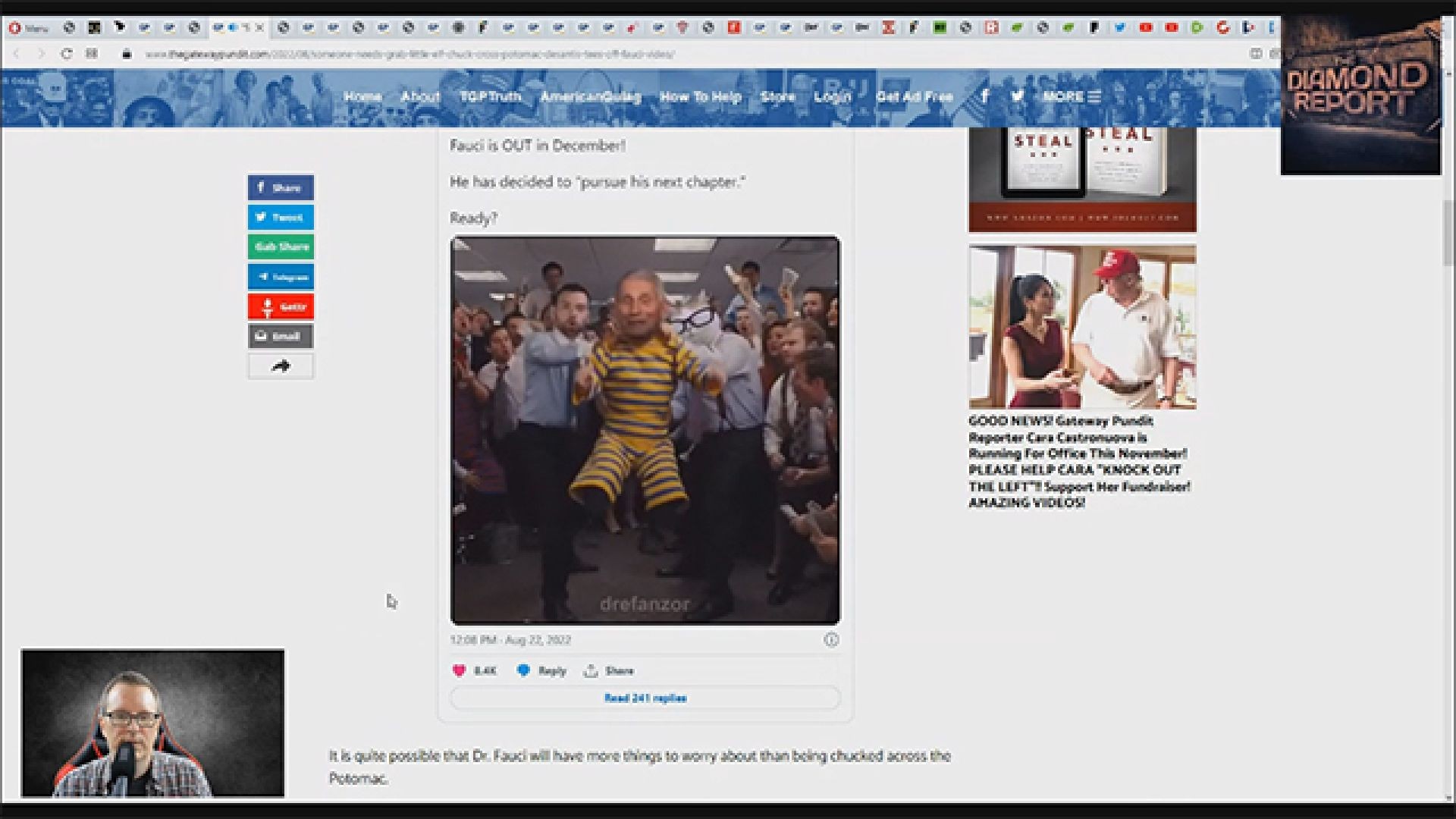Open the tab grid icon beside reload
The height and width of the screenshot is (819, 1456).
click(x=92, y=54)
